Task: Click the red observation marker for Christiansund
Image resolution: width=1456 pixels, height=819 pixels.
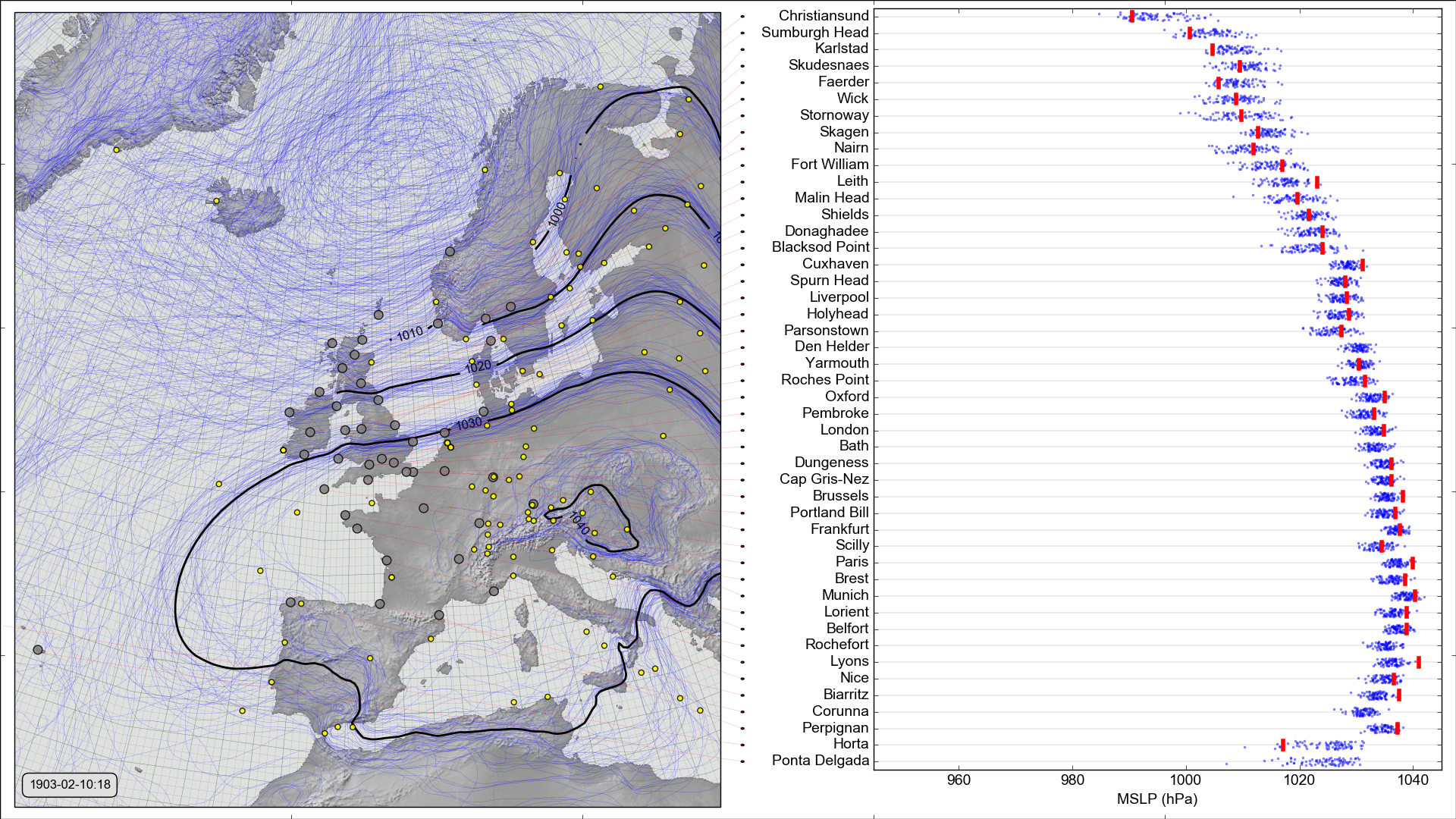Action: [x=1131, y=17]
